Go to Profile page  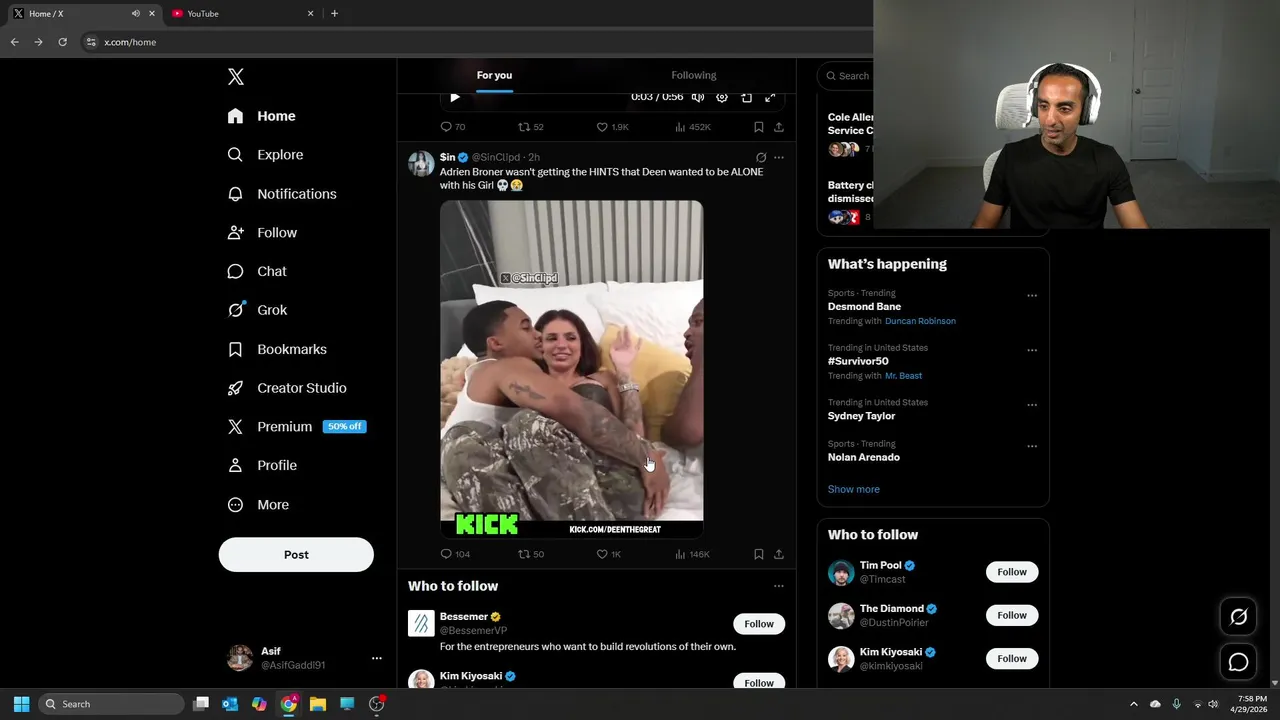click(x=262, y=465)
